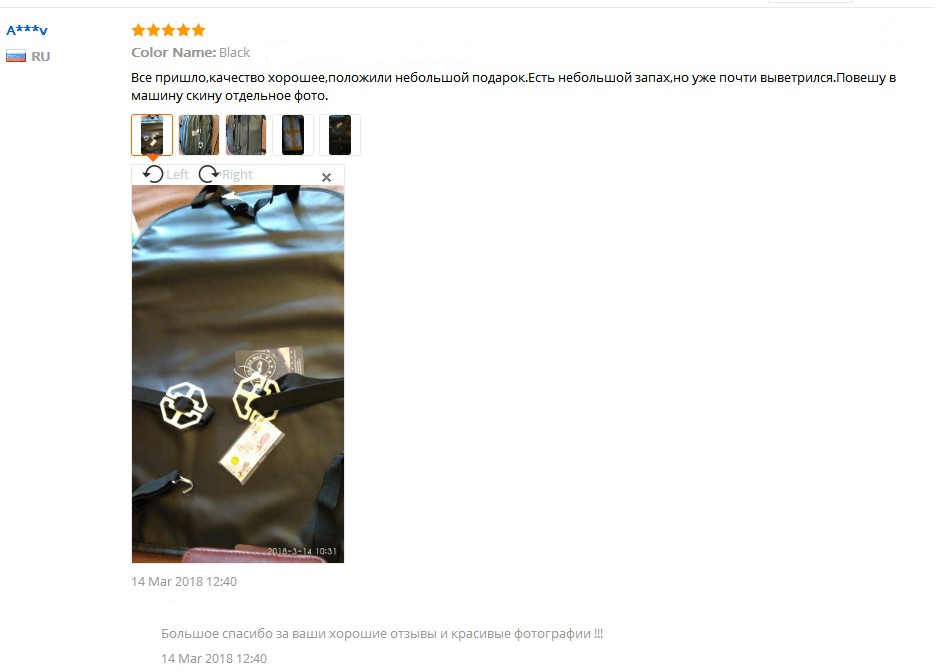Click the Russian flag icon
Screen dimensions: 941x672
tap(16, 56)
